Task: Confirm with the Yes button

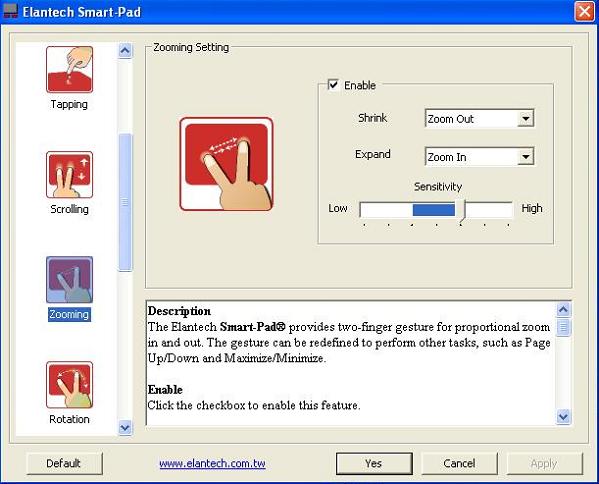Action: tap(374, 463)
